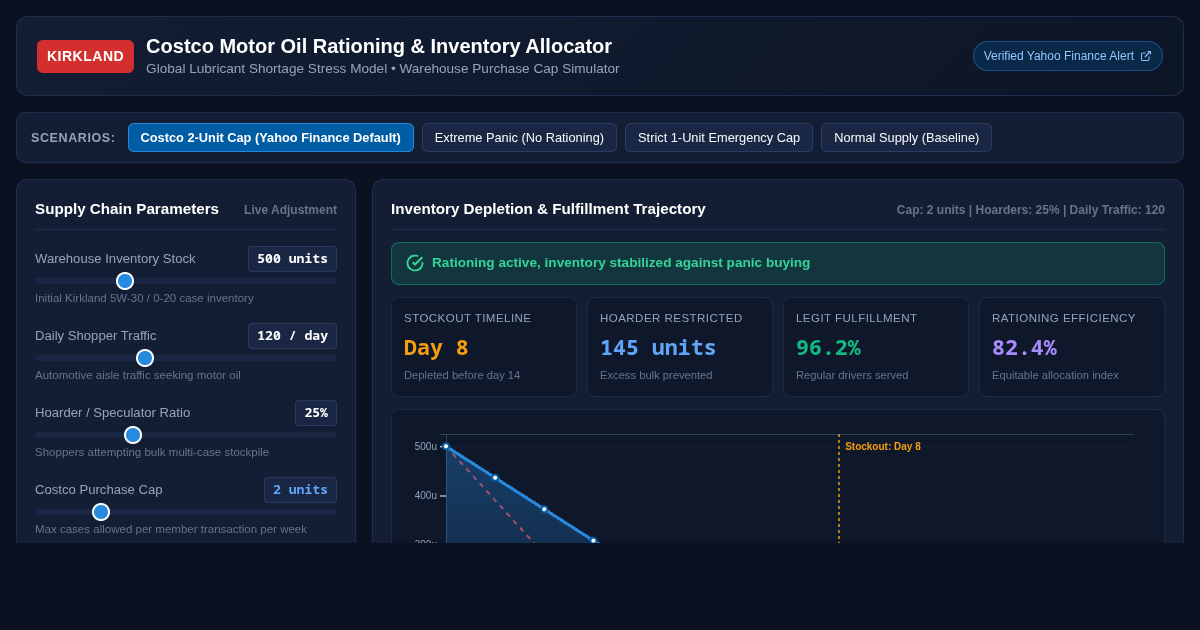Click the Live Adjustment label

pos(290,210)
